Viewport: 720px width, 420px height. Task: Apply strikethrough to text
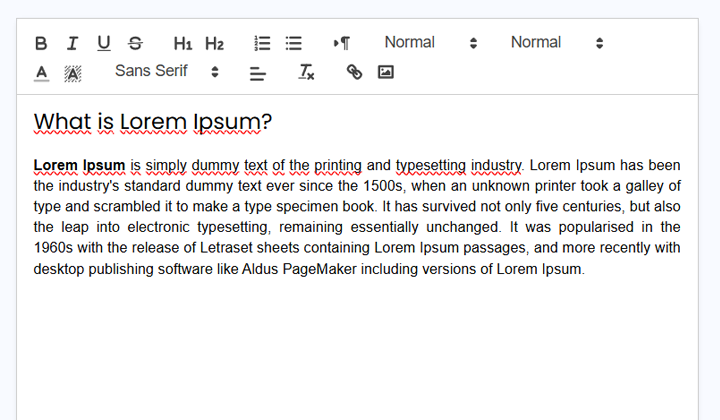(135, 43)
